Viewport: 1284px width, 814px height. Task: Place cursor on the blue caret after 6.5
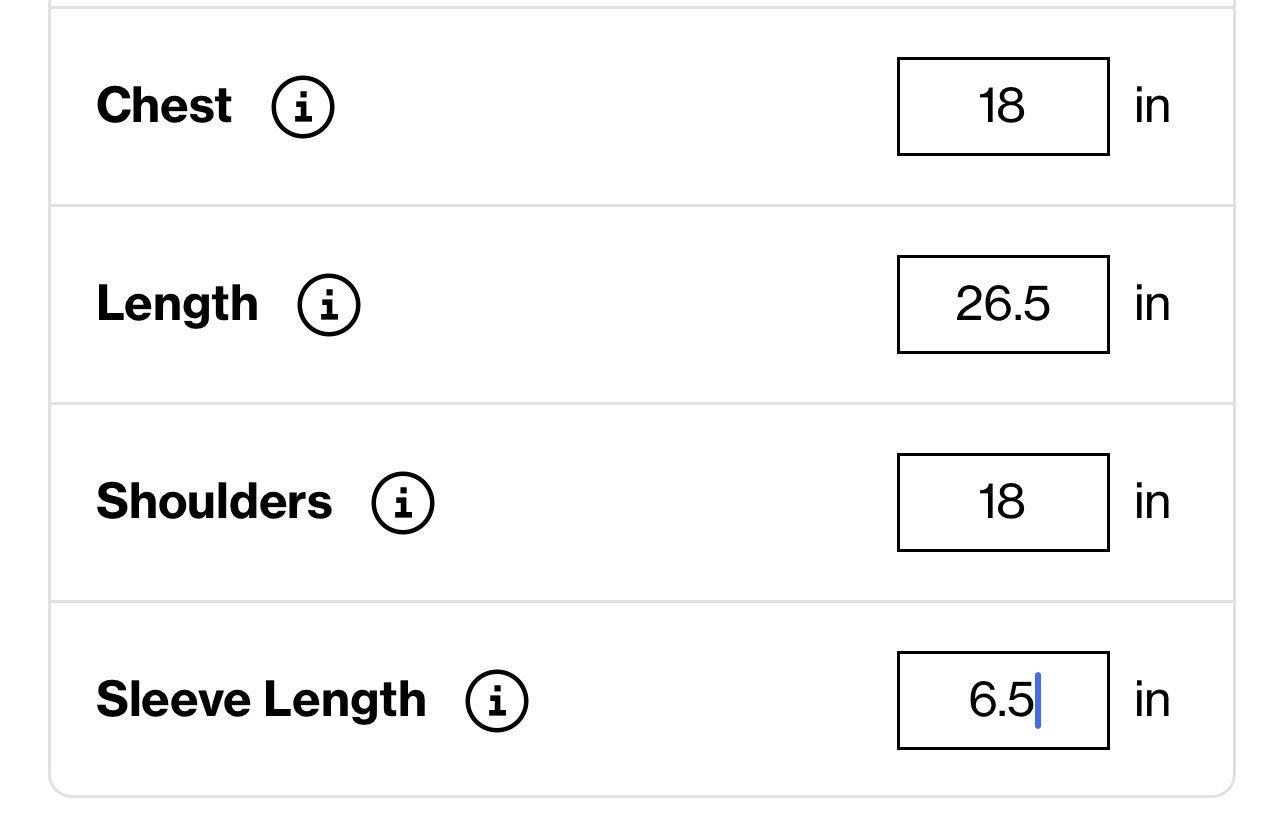coord(1038,700)
